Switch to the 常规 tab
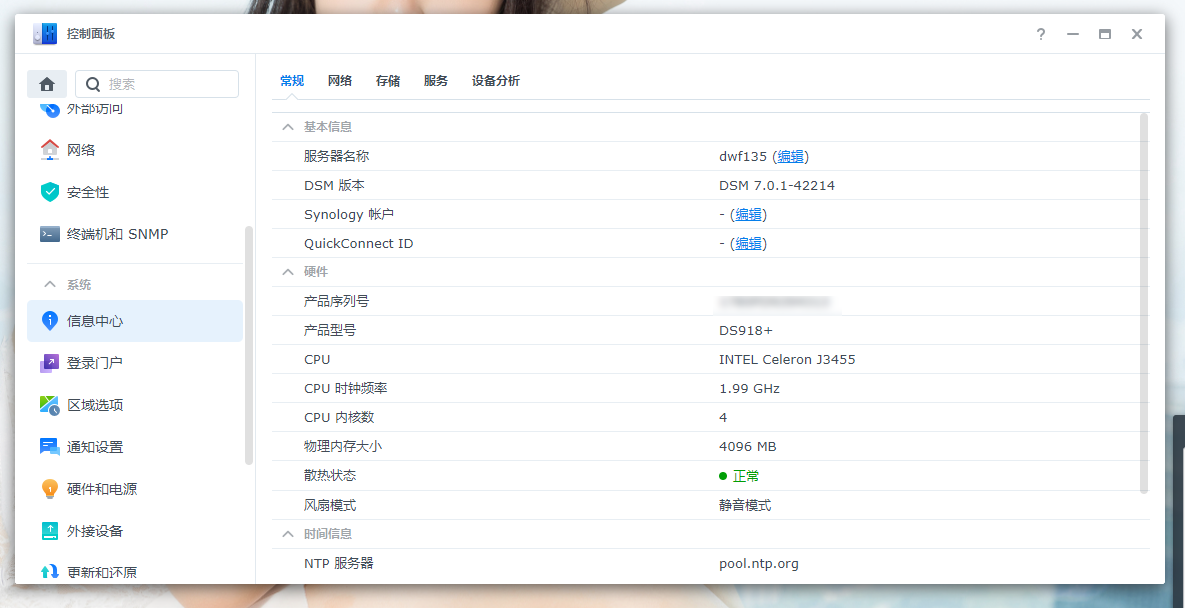 pyautogui.click(x=292, y=81)
